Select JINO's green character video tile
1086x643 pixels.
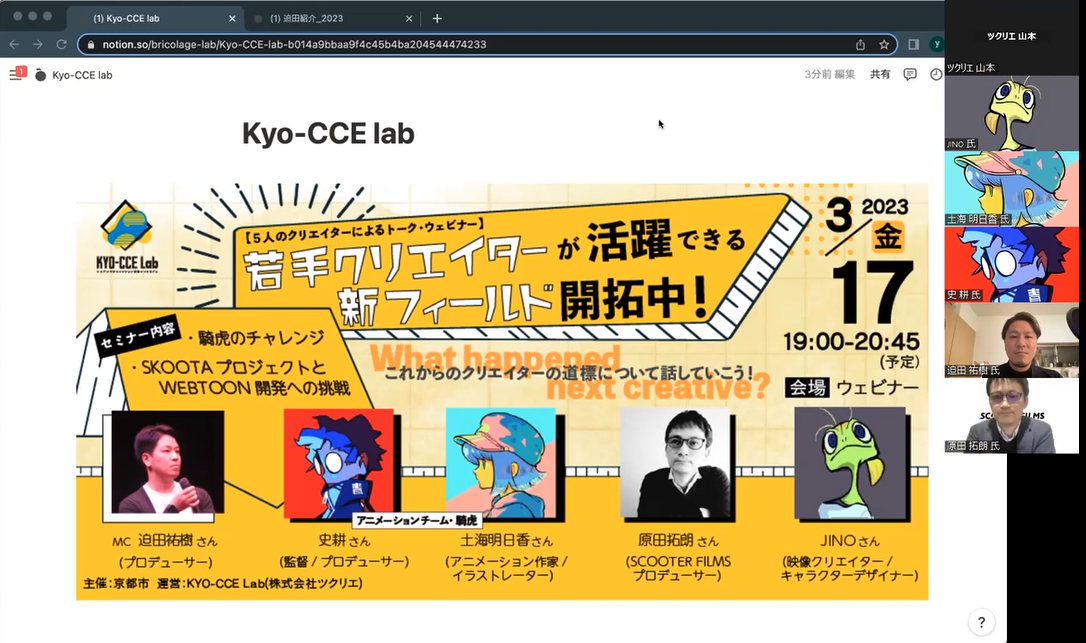[1011, 111]
